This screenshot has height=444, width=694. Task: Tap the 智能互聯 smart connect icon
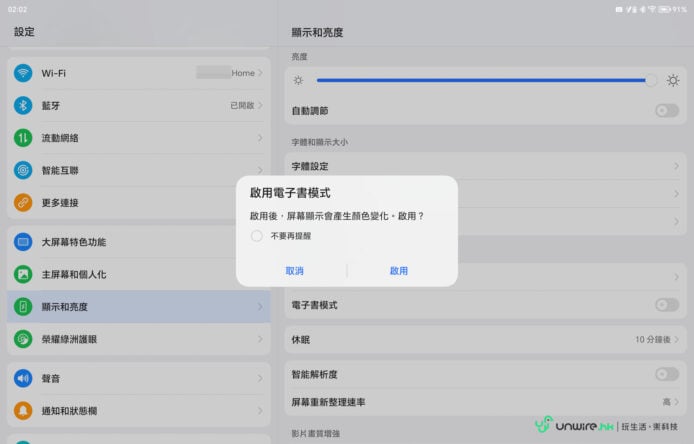(x=23, y=170)
